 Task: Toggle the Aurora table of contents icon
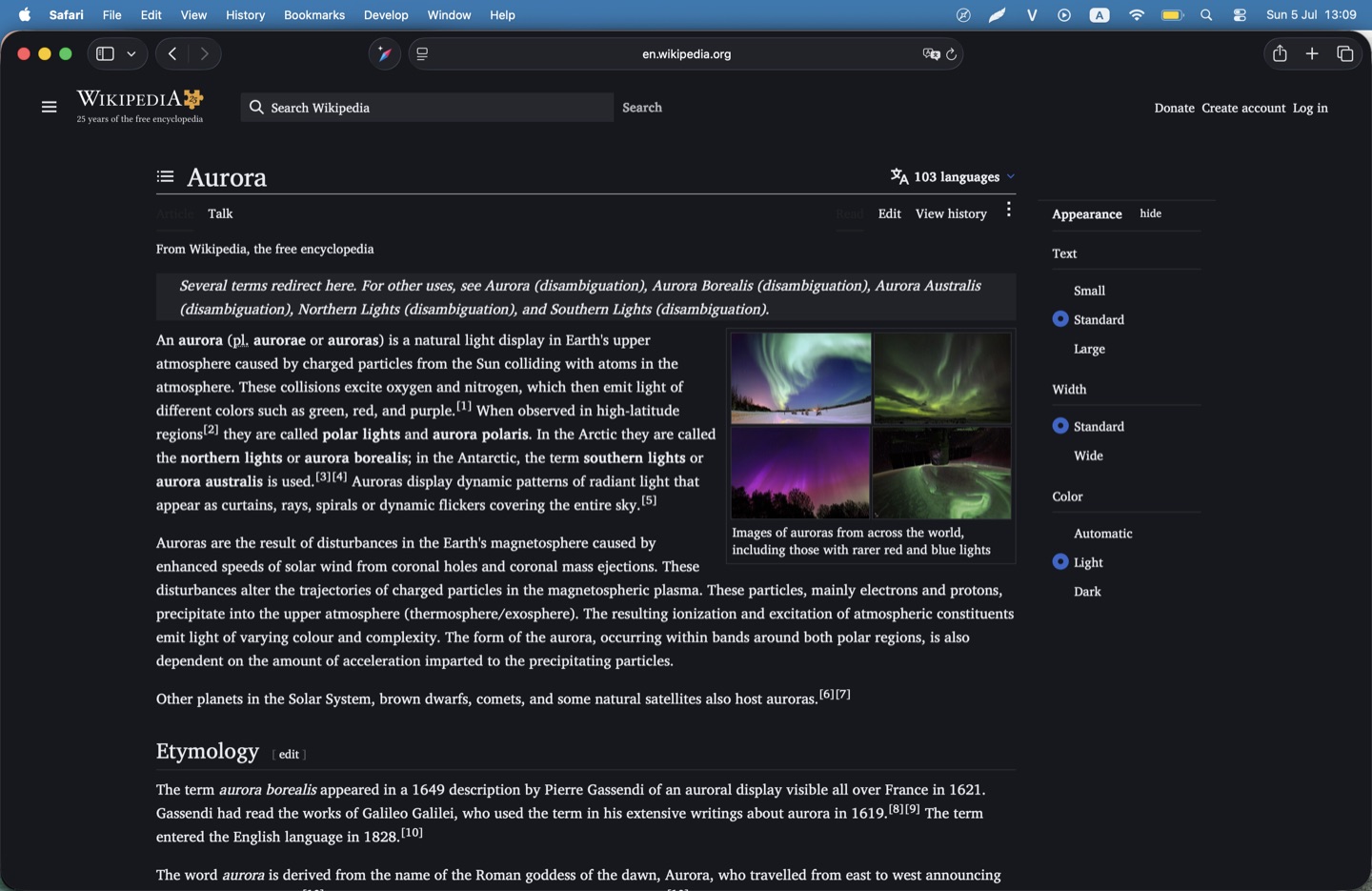tap(165, 176)
